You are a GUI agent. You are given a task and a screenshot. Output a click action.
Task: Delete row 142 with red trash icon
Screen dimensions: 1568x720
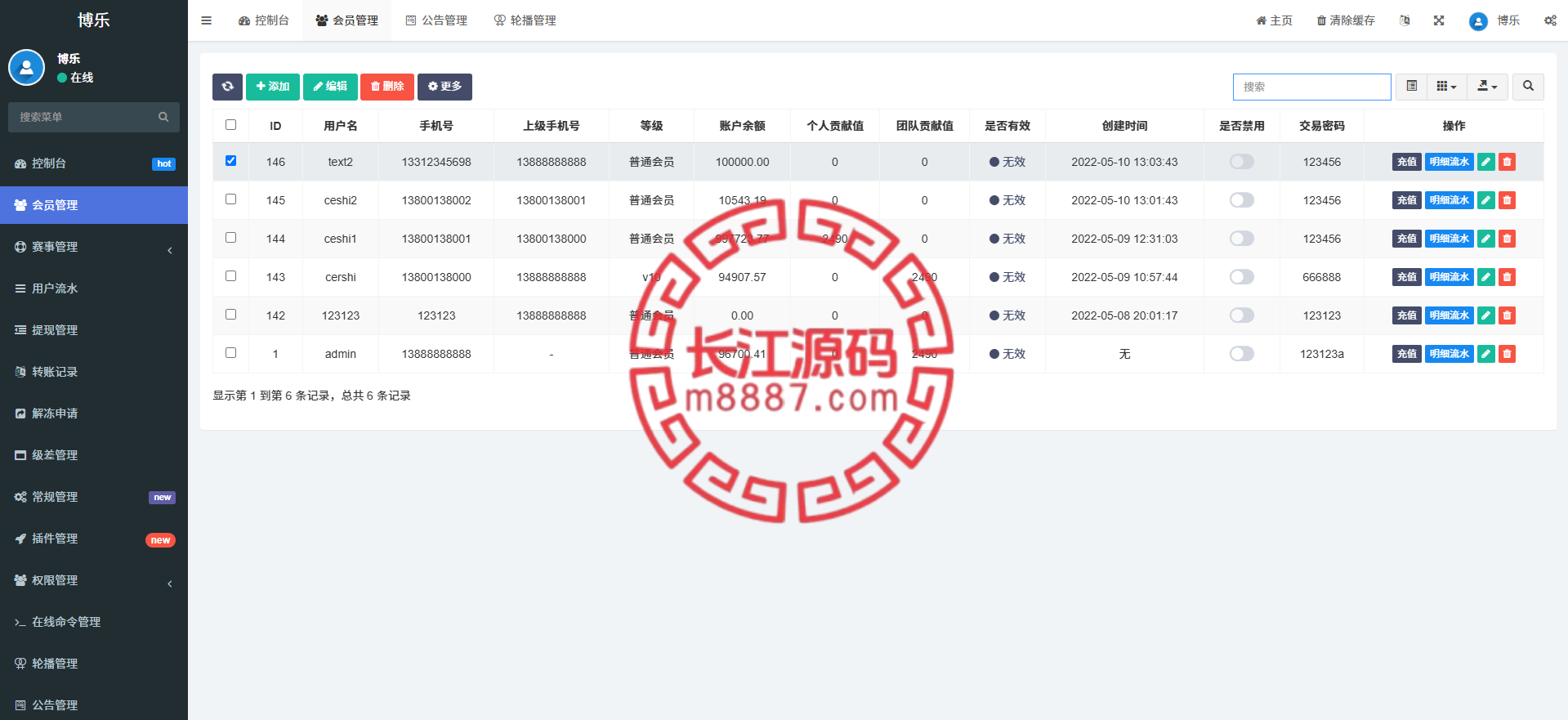1508,315
